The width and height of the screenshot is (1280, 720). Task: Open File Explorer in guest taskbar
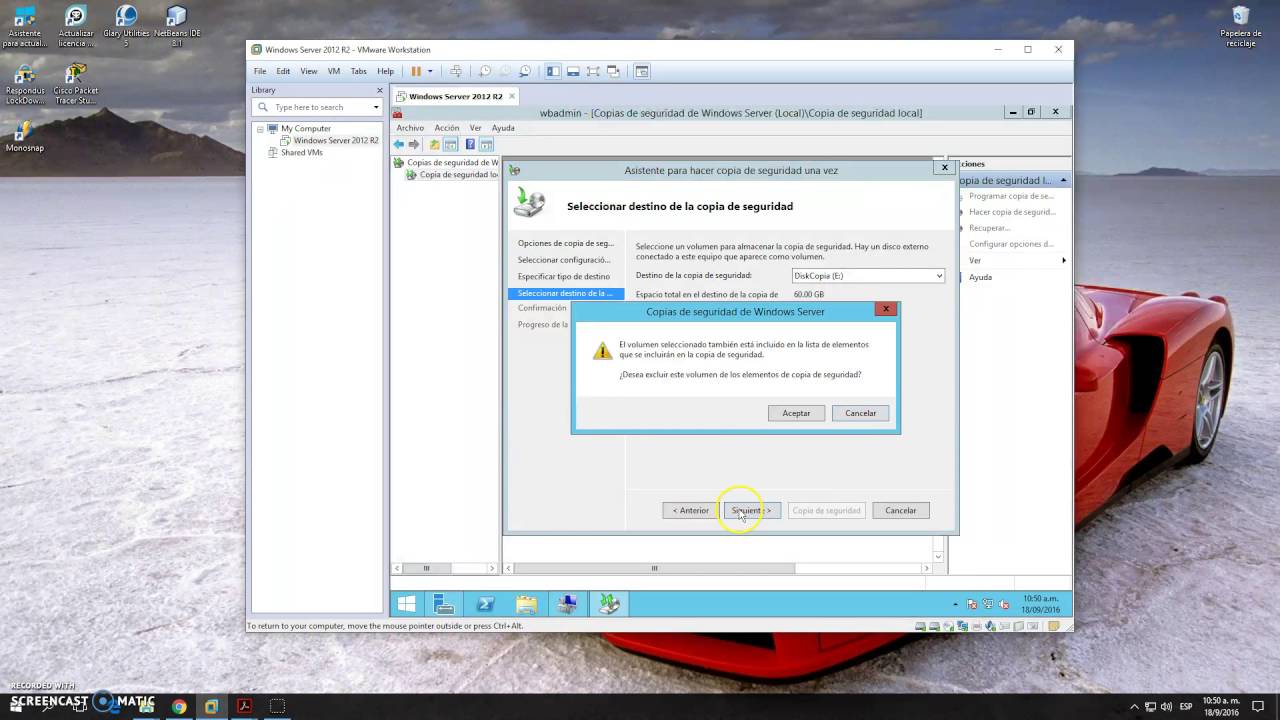(x=526, y=604)
